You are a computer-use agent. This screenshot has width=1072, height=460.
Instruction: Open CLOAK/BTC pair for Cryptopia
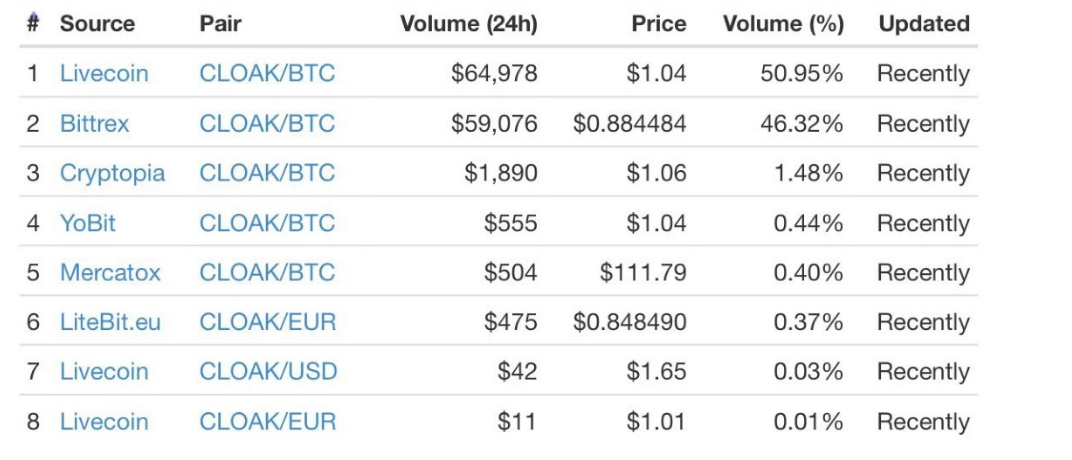(267, 173)
